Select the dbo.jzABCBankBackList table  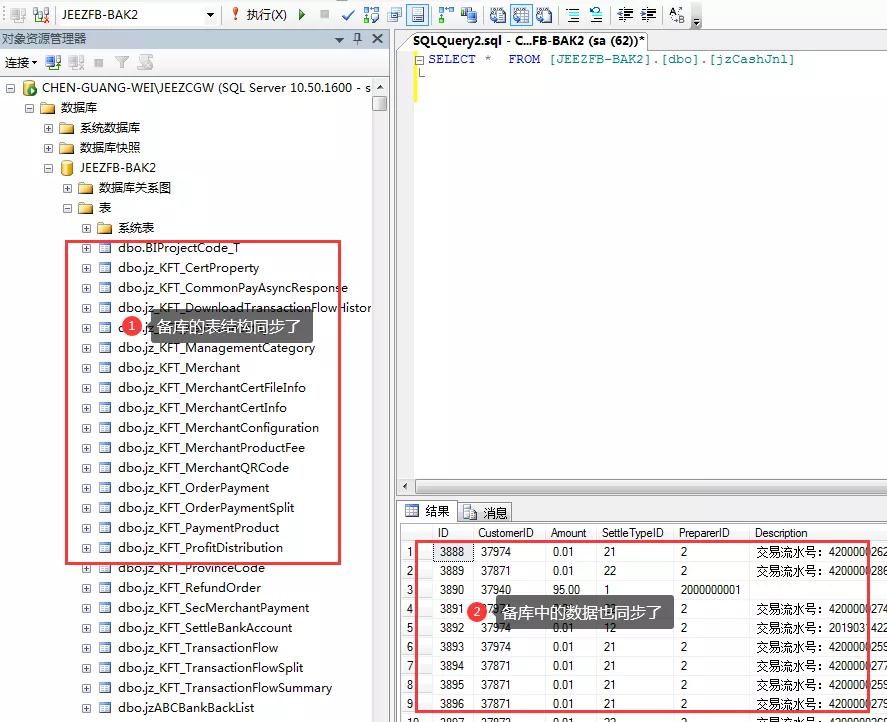[186, 708]
